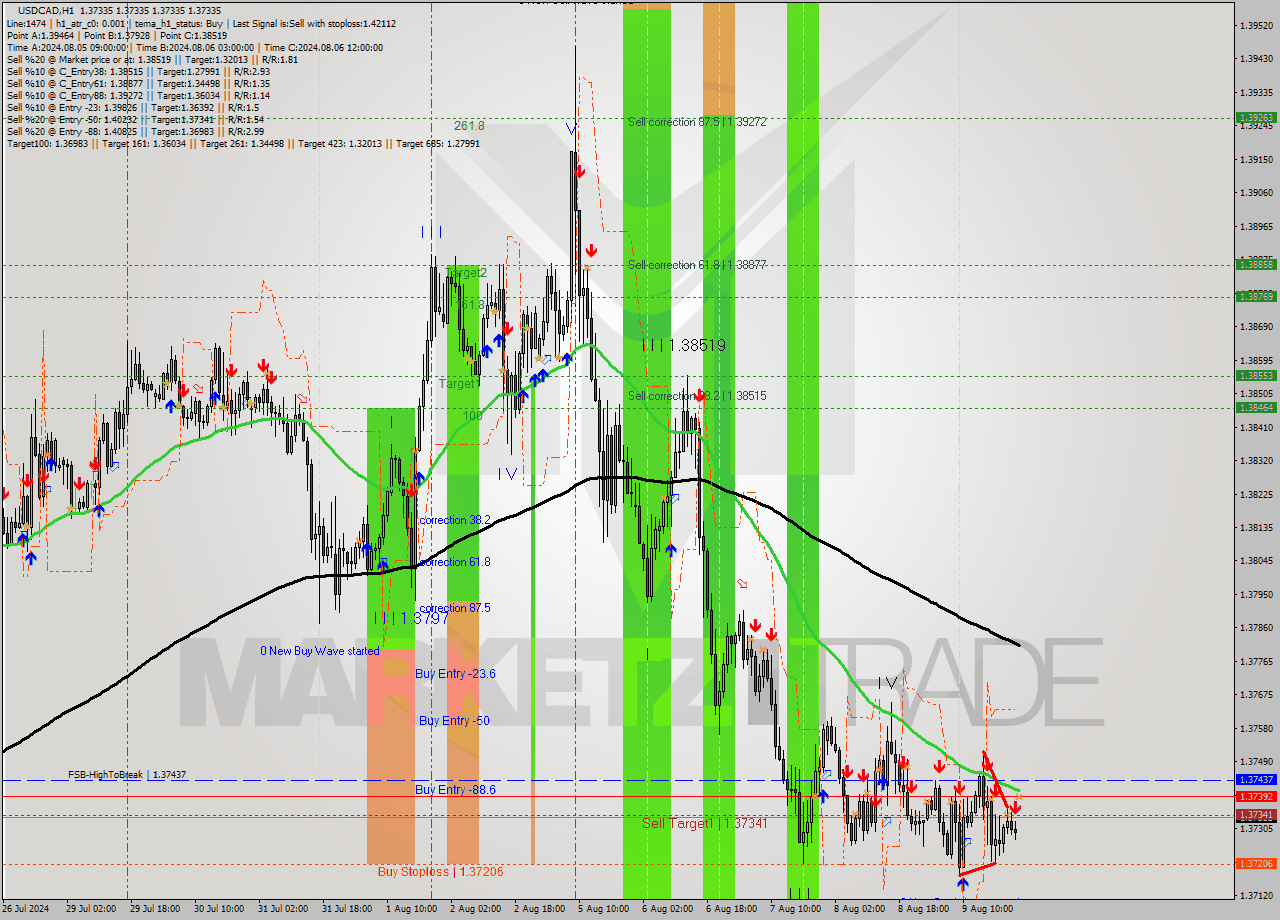Click the 'Sell %20 @ Market price' info line
The height and width of the screenshot is (920, 1280).
tap(151, 59)
